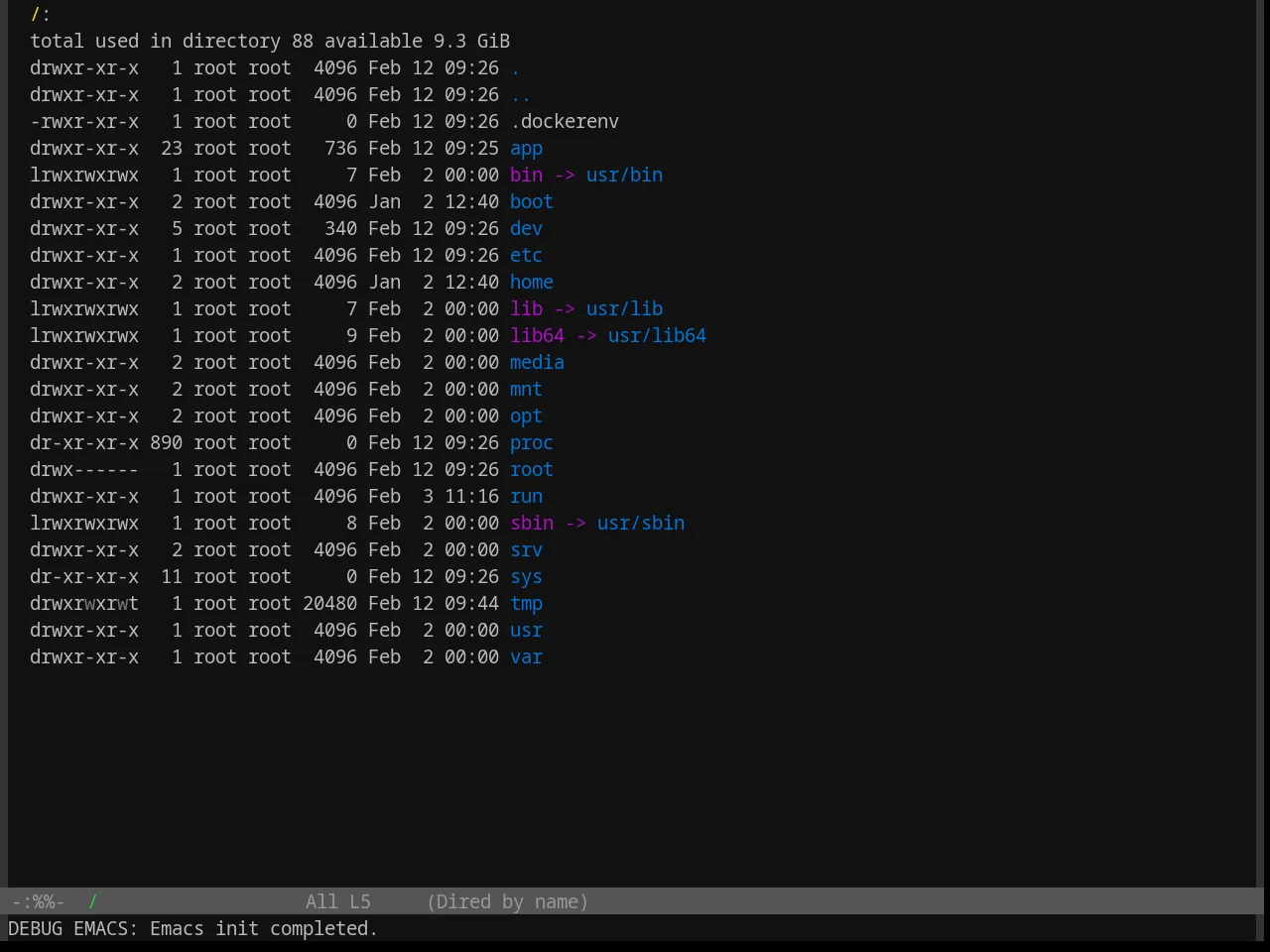Image resolution: width=1270 pixels, height=952 pixels.
Task: Select the media directory name
Action: pos(537,363)
